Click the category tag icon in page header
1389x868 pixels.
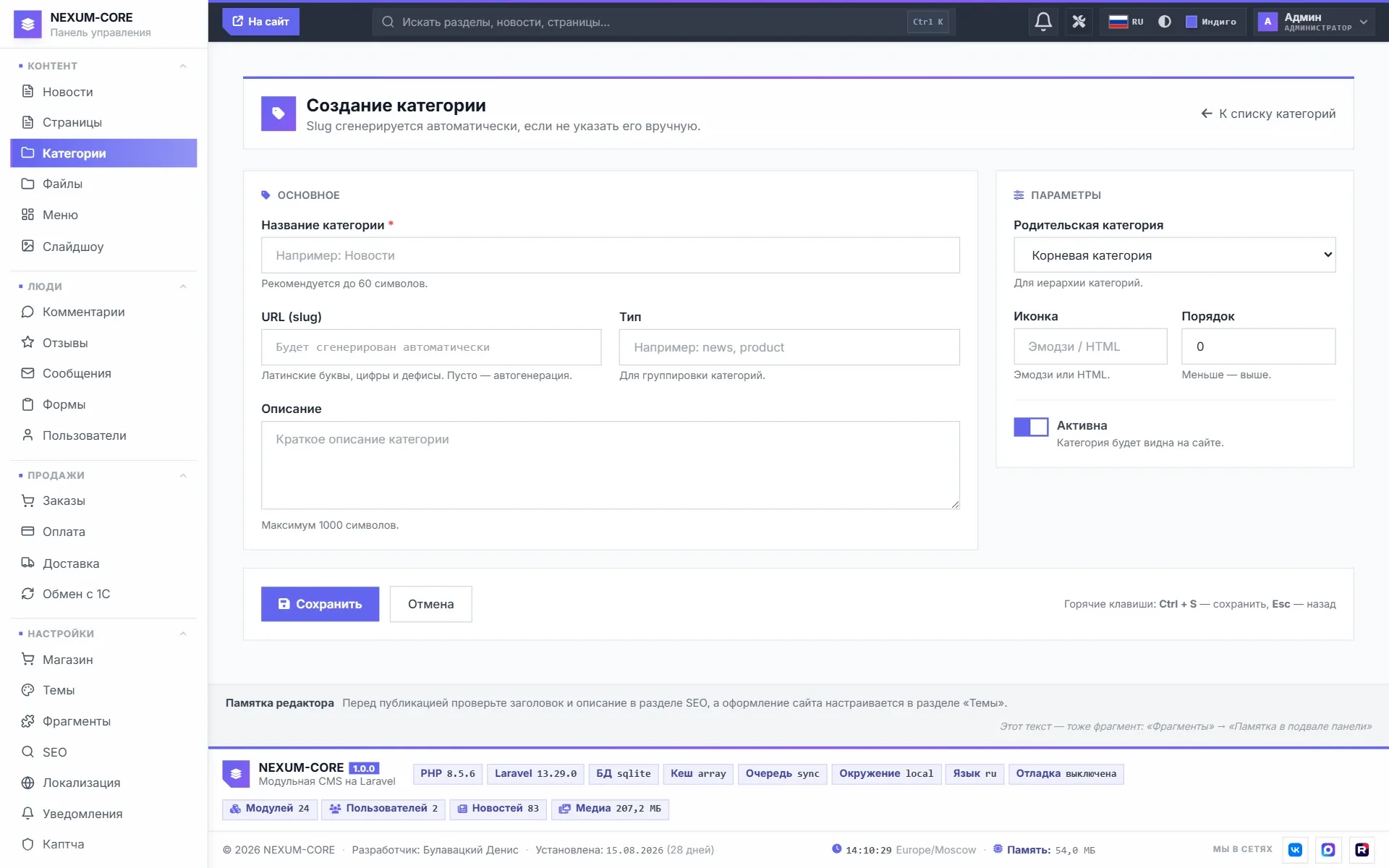(x=279, y=114)
